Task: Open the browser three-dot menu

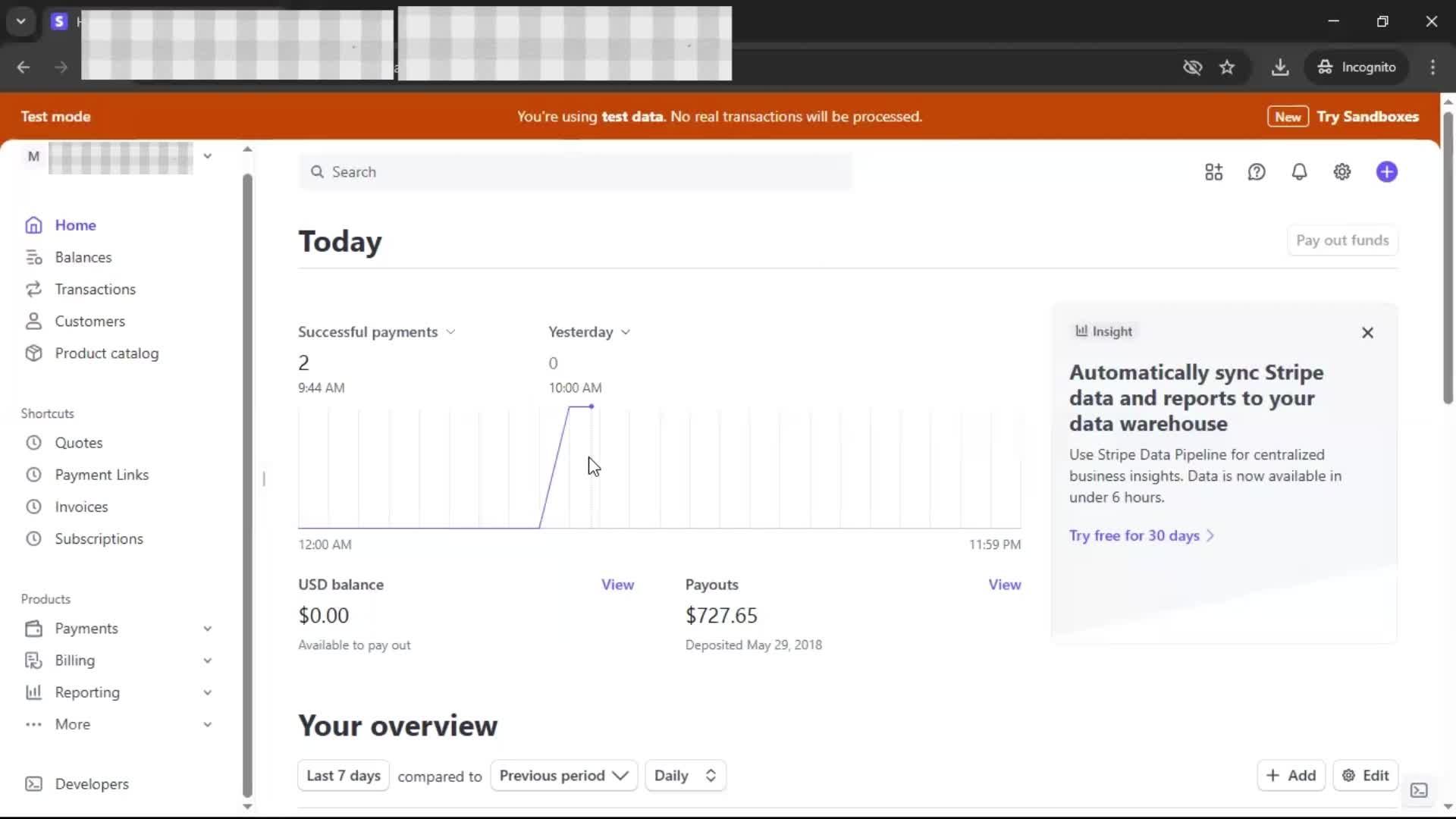Action: click(1432, 67)
